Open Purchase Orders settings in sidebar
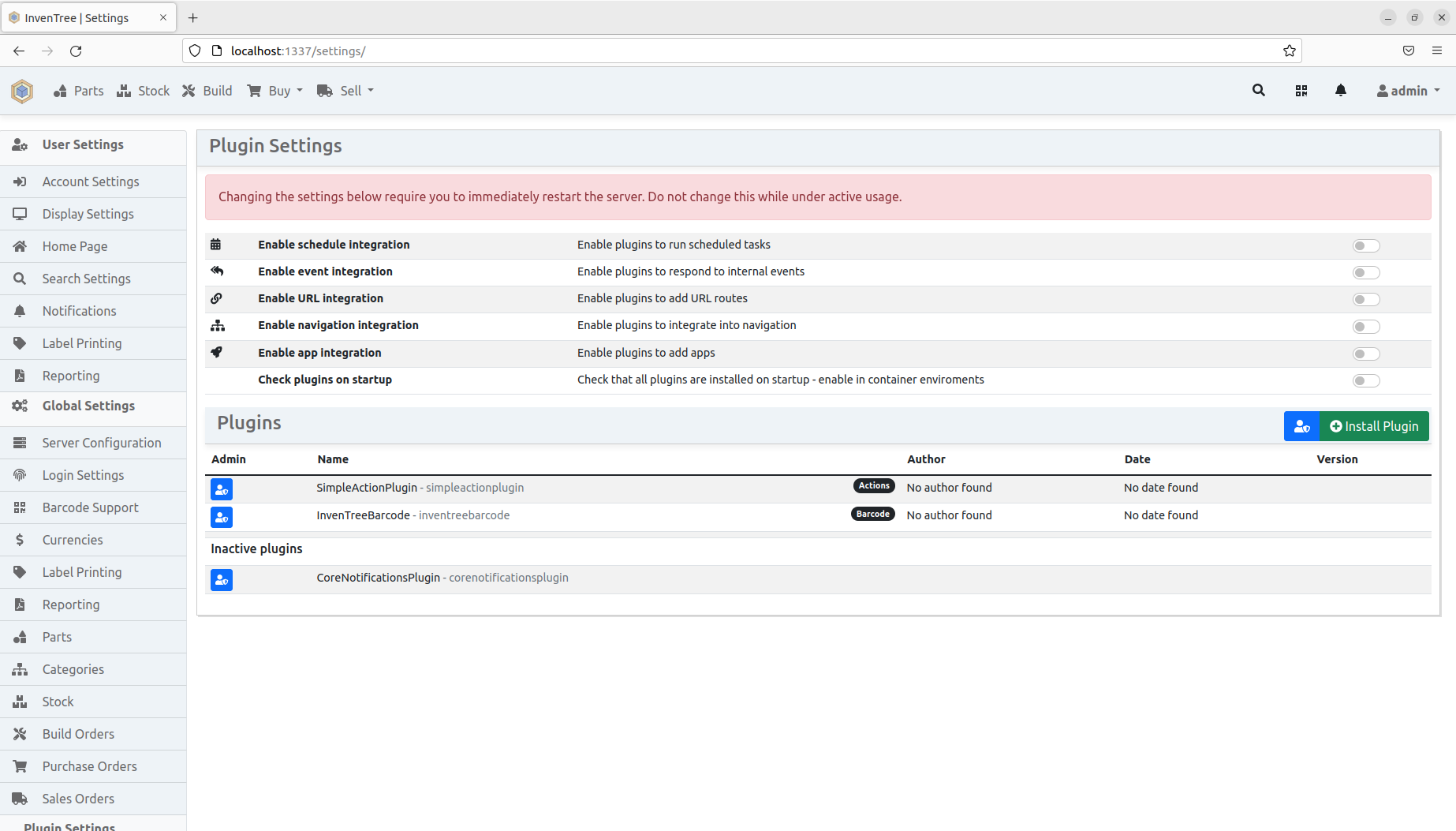The height and width of the screenshot is (831, 1456). point(93,766)
